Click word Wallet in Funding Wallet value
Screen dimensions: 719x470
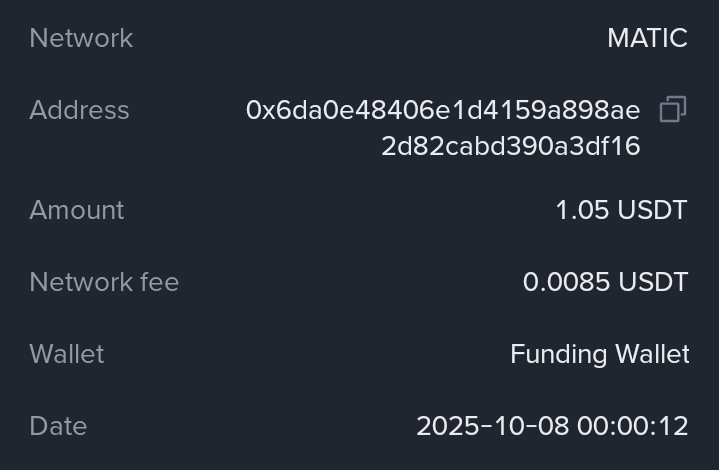tap(651, 354)
